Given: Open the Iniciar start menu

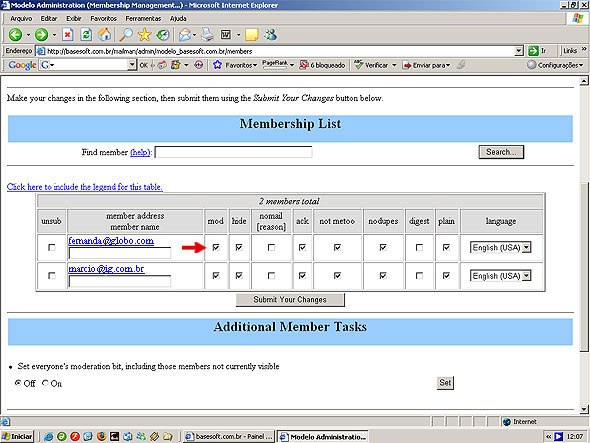Looking at the screenshot, I should click(x=17, y=436).
